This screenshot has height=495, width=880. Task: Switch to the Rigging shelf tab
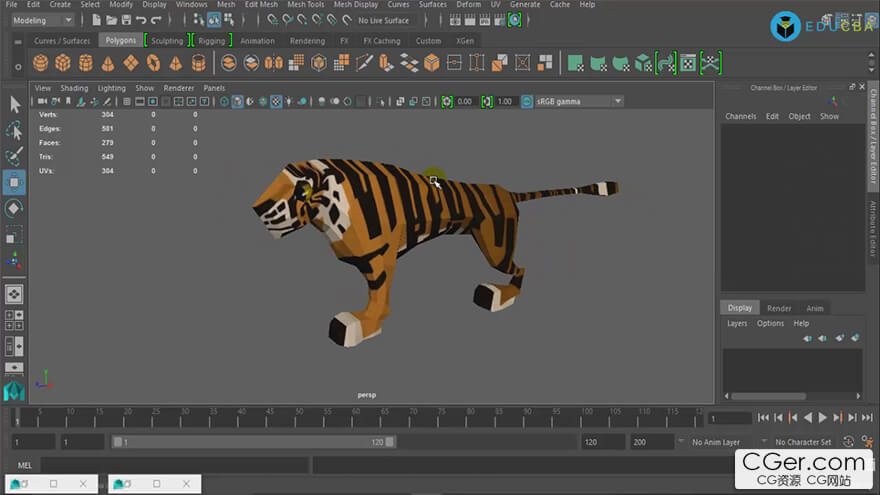tap(211, 41)
